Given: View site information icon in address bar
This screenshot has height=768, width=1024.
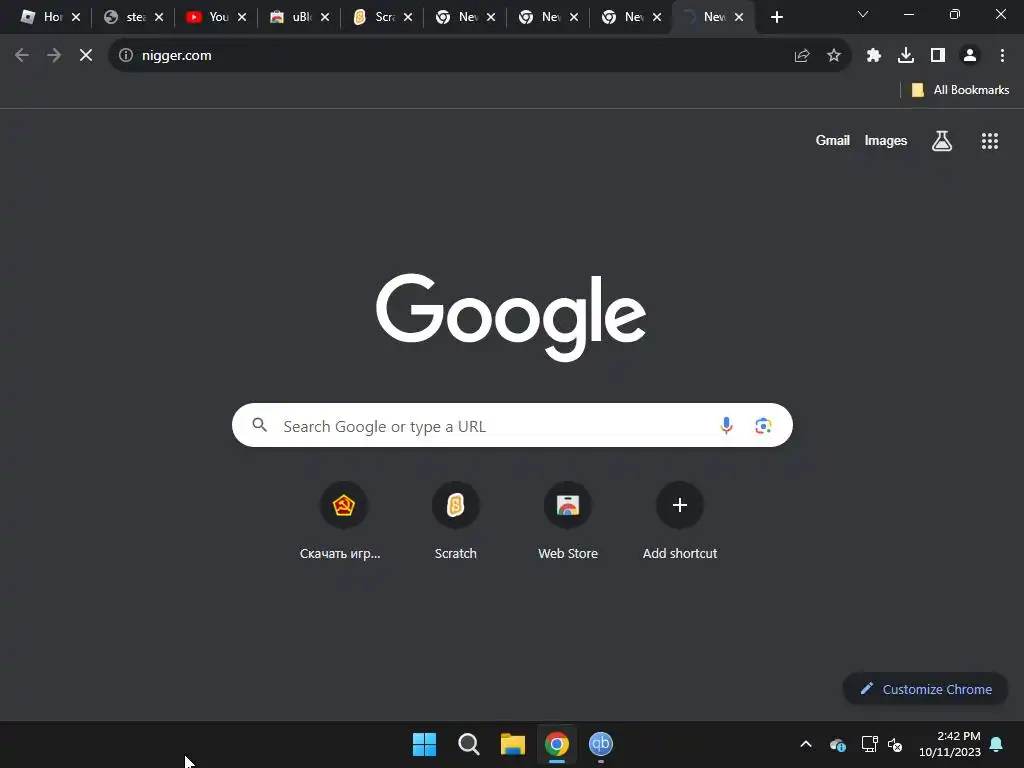Looking at the screenshot, I should 126,56.
